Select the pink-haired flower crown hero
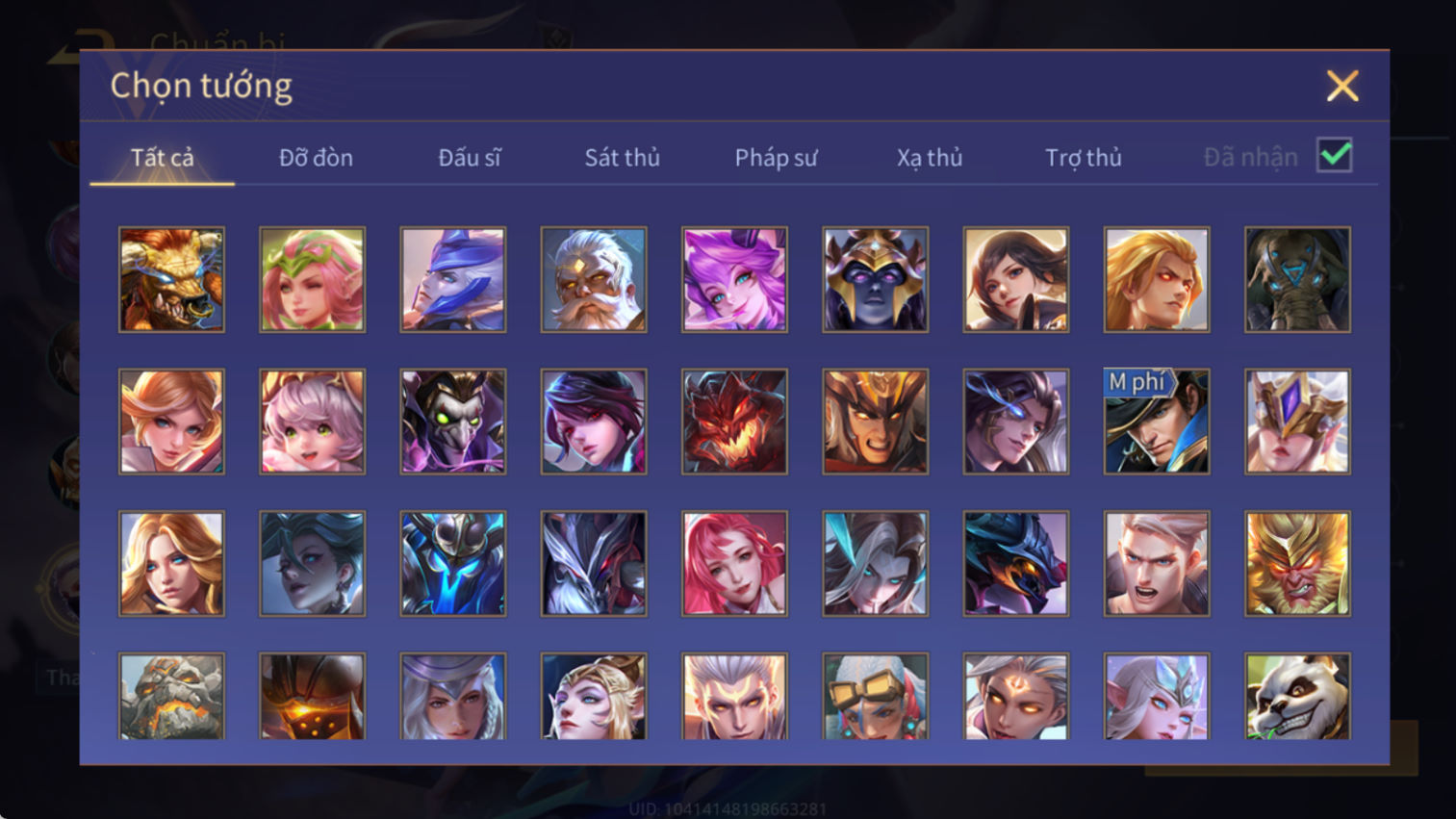Image resolution: width=1456 pixels, height=819 pixels. [312, 280]
